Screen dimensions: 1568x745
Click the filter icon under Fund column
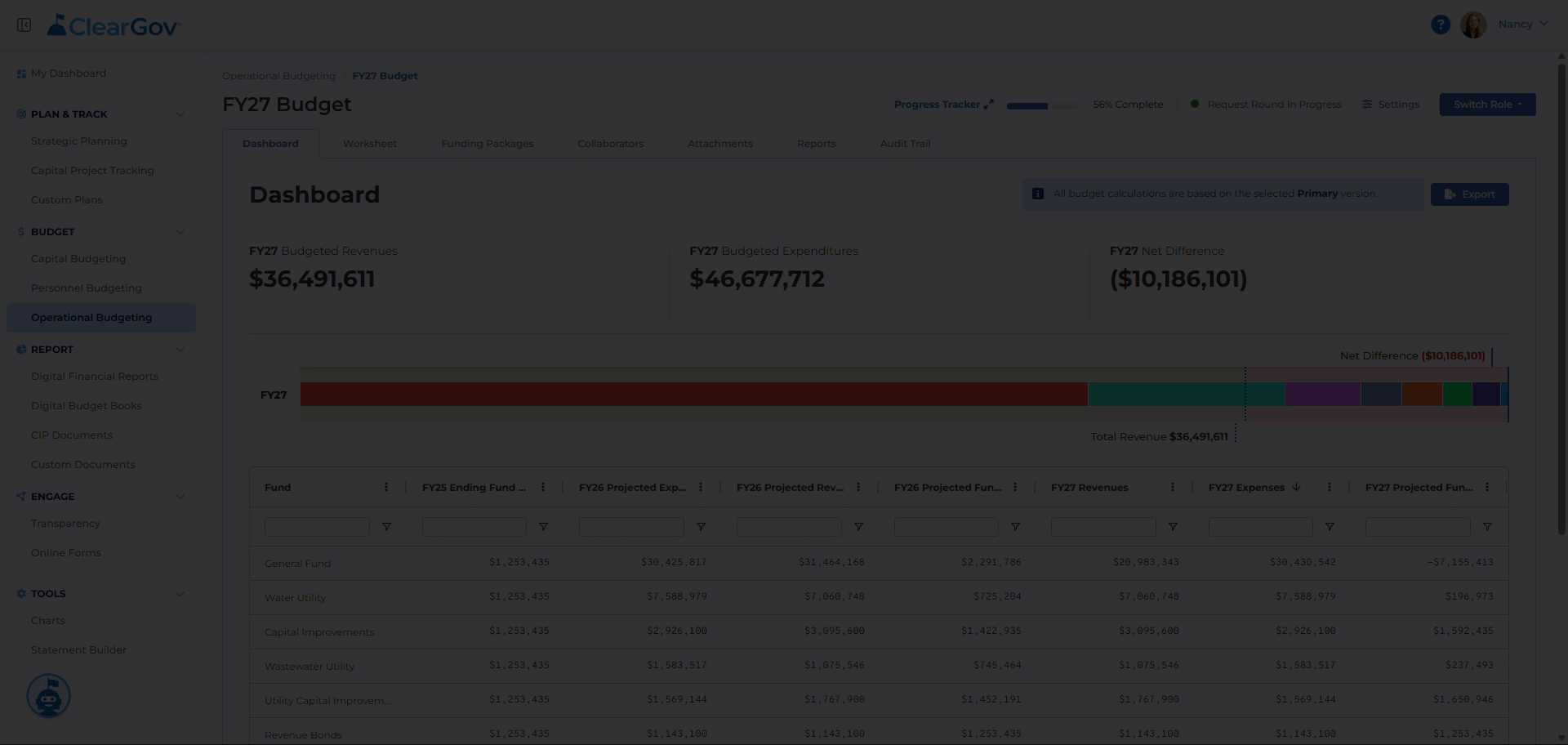386,528
